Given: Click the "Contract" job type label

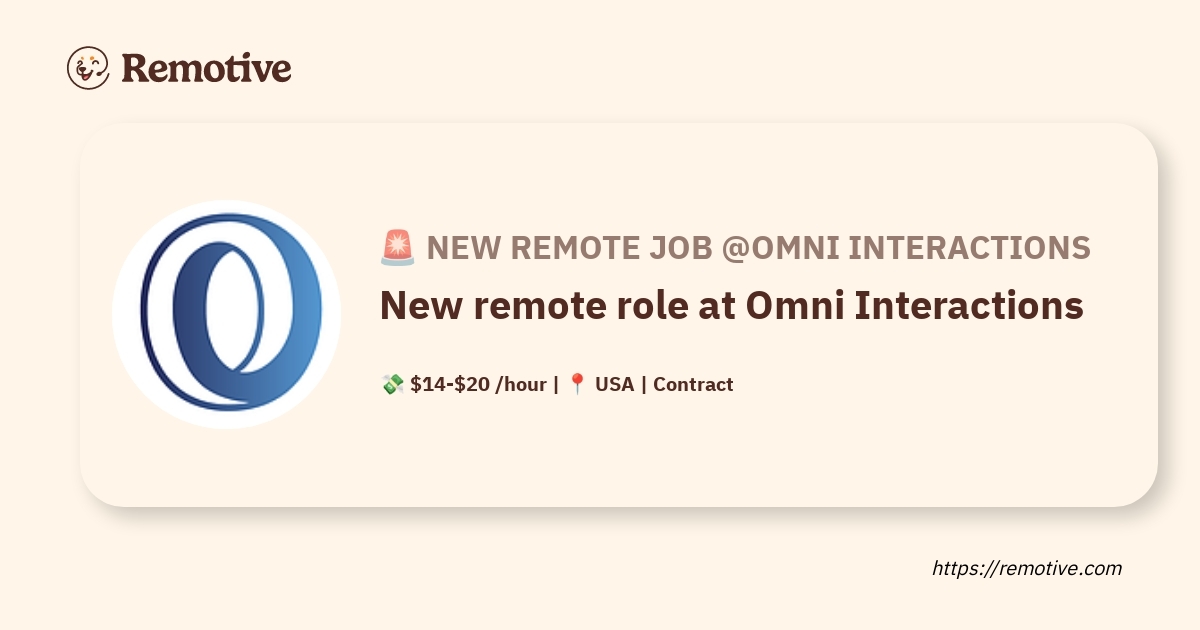Looking at the screenshot, I should coord(693,384).
